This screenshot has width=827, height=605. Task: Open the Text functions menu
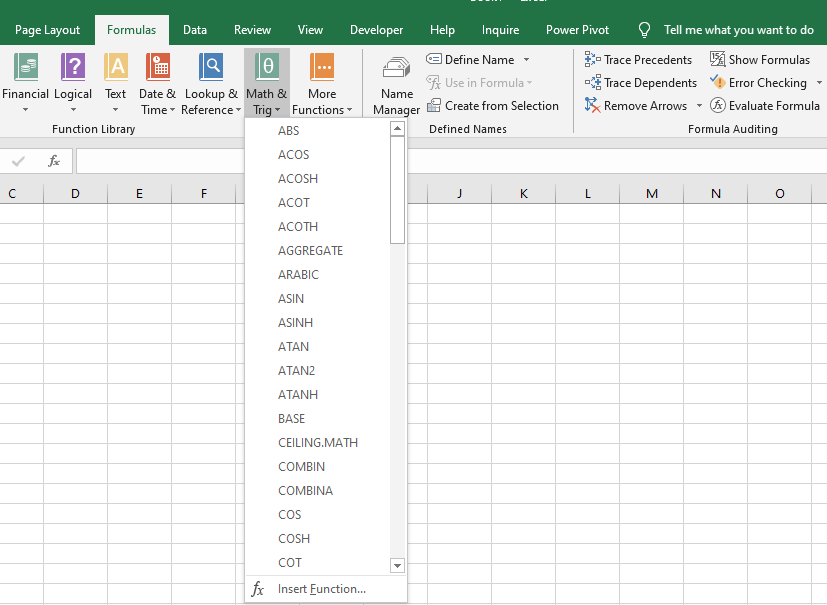click(115, 82)
